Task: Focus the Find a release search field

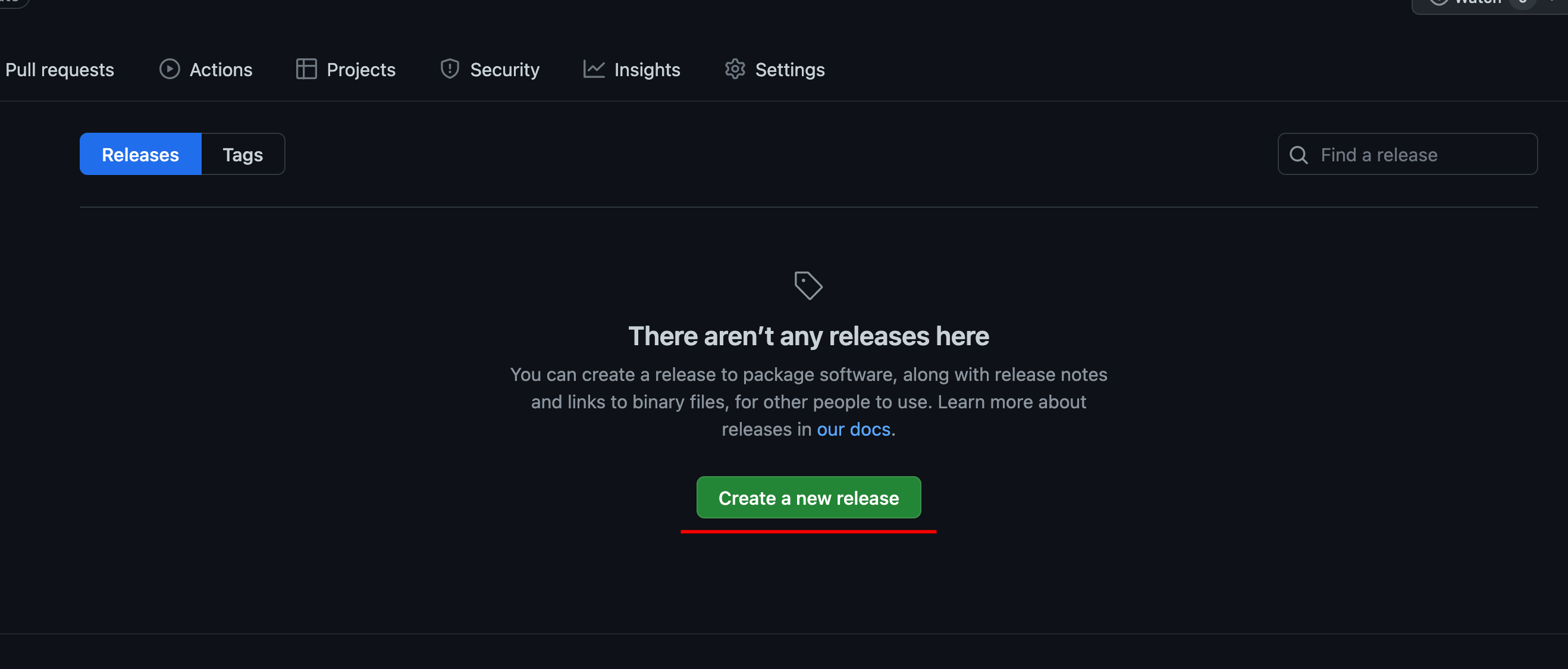Action: click(1418, 154)
